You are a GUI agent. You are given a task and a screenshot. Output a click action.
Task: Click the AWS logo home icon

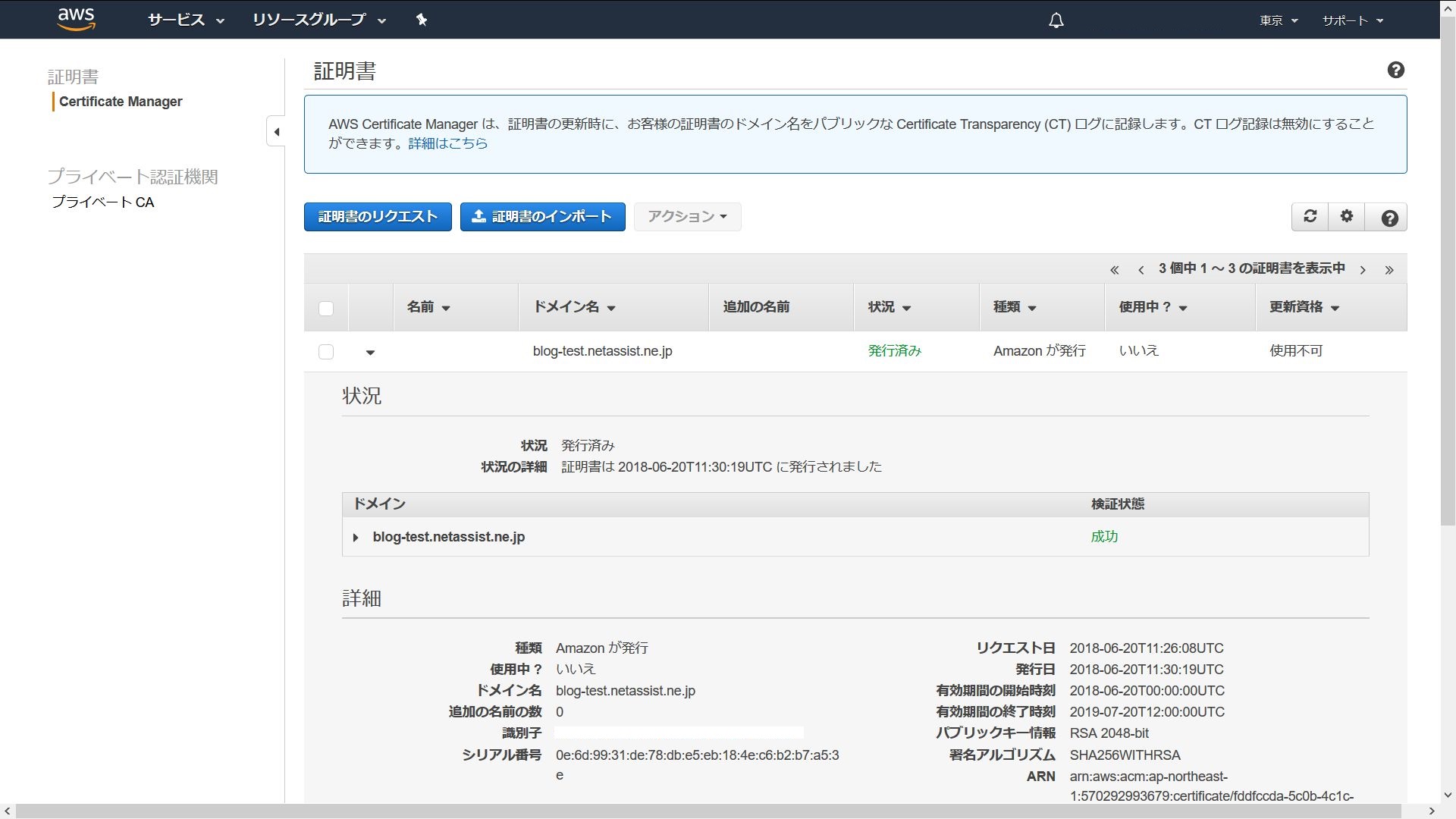click(77, 19)
